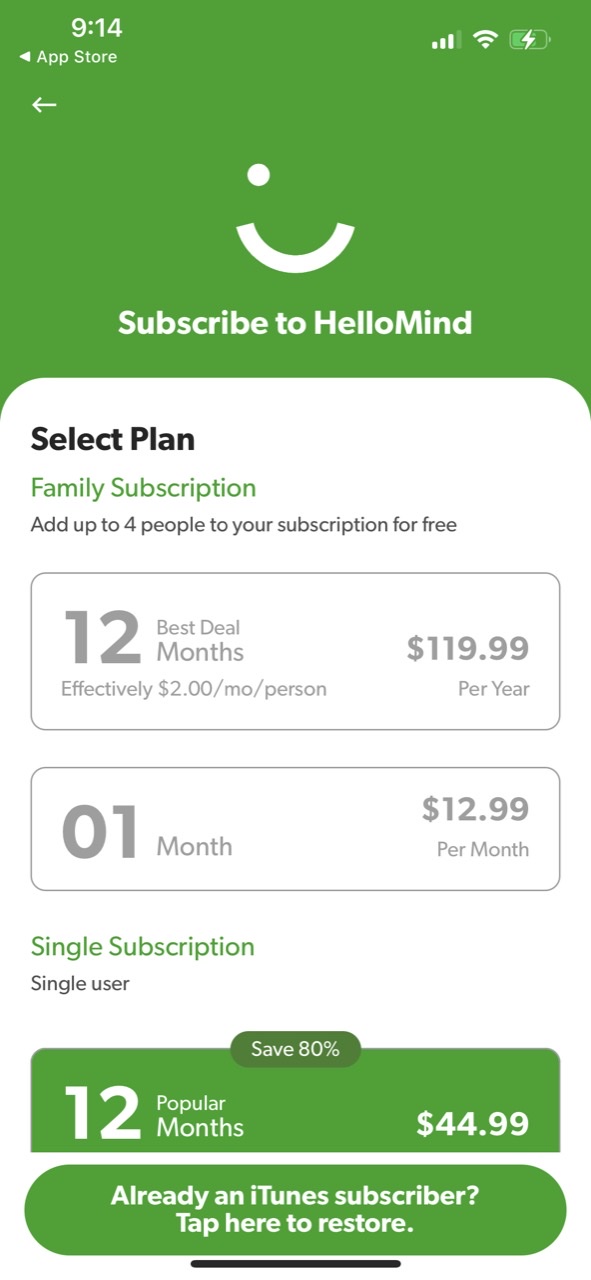This screenshot has height=1280, width=591.
Task: Tap the back arrow icon
Action: [44, 105]
